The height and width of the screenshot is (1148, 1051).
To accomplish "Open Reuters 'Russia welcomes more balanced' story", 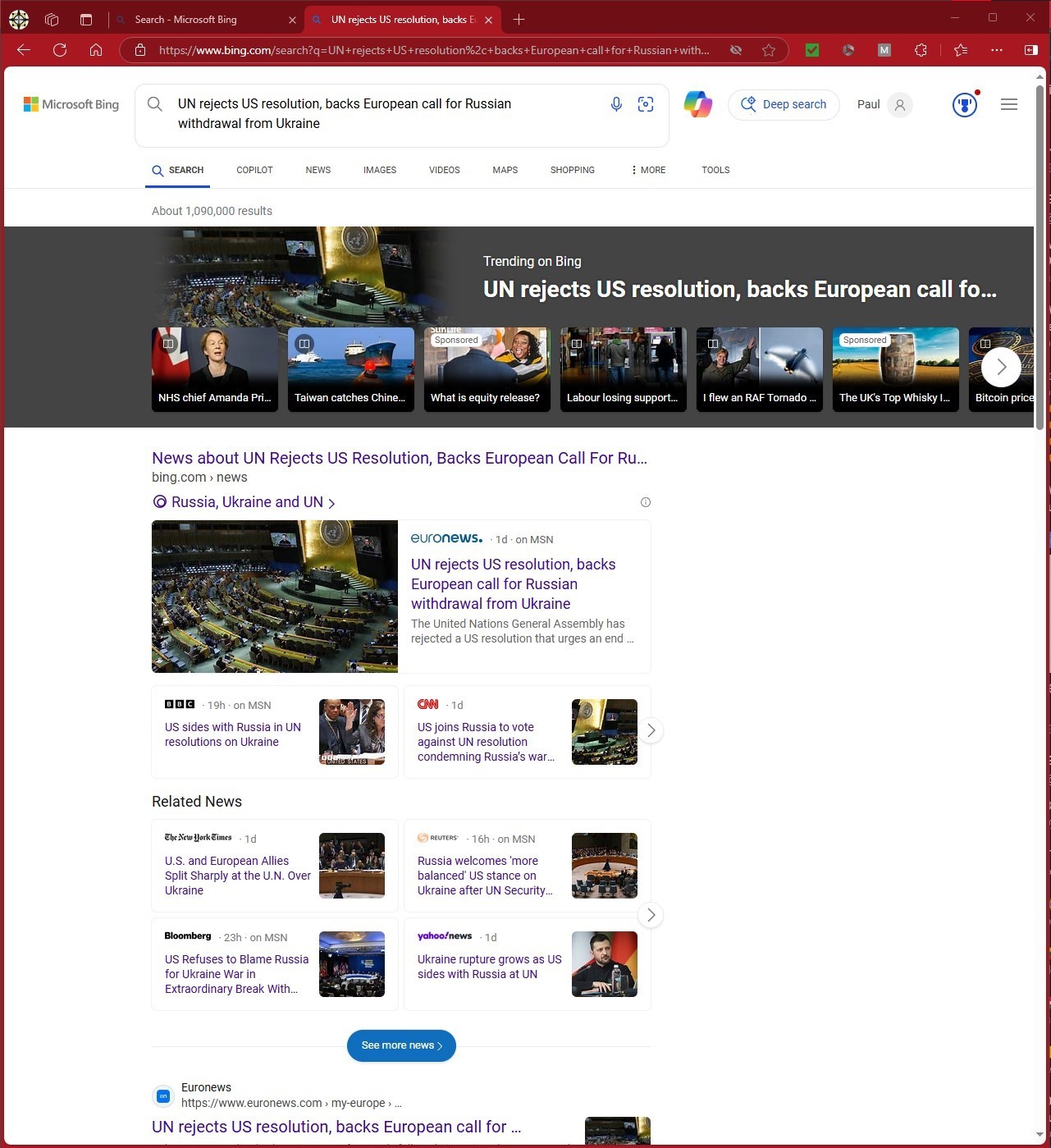I will tap(485, 876).
